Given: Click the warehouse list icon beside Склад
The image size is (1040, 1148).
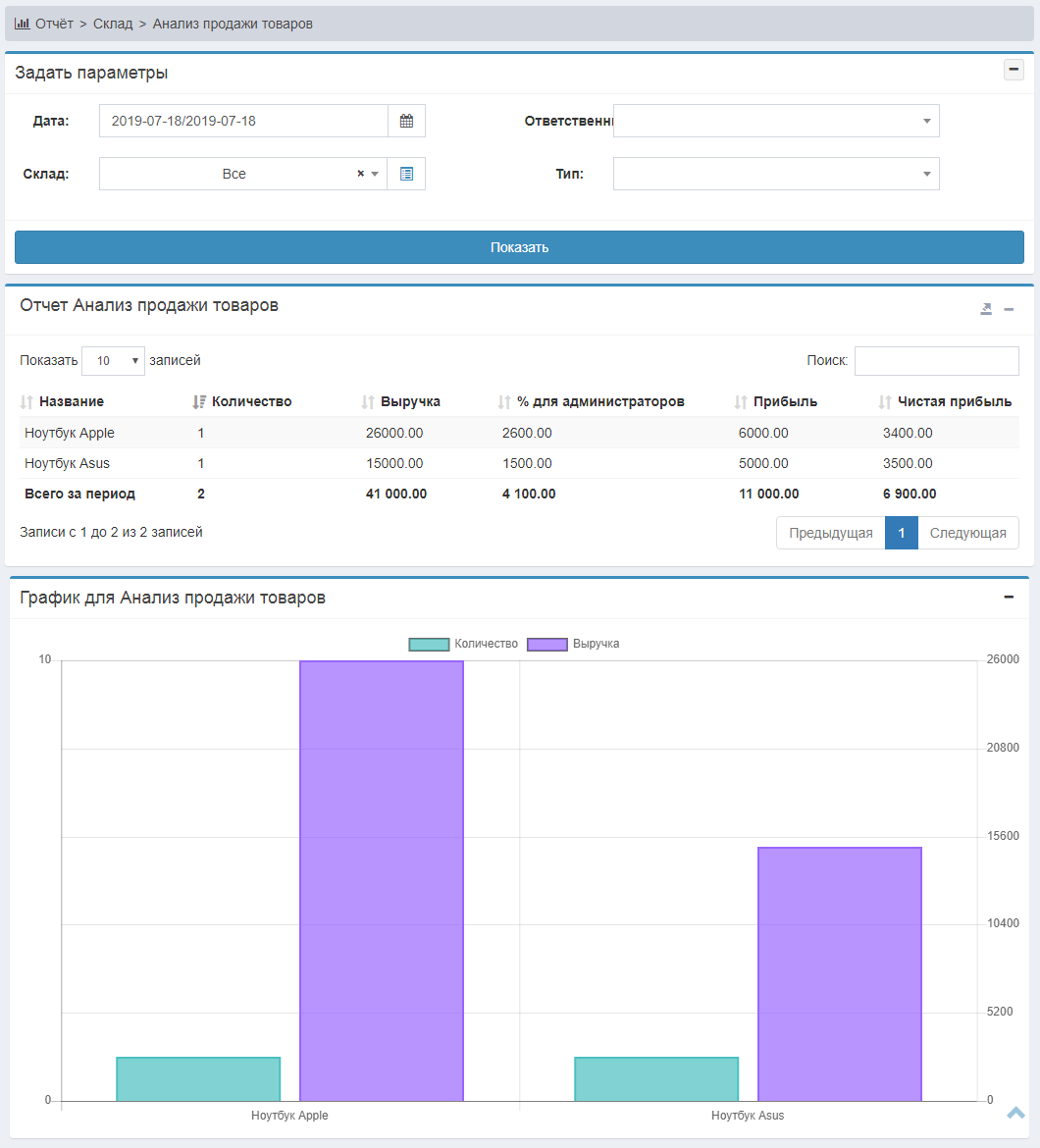Looking at the screenshot, I should click(x=406, y=174).
